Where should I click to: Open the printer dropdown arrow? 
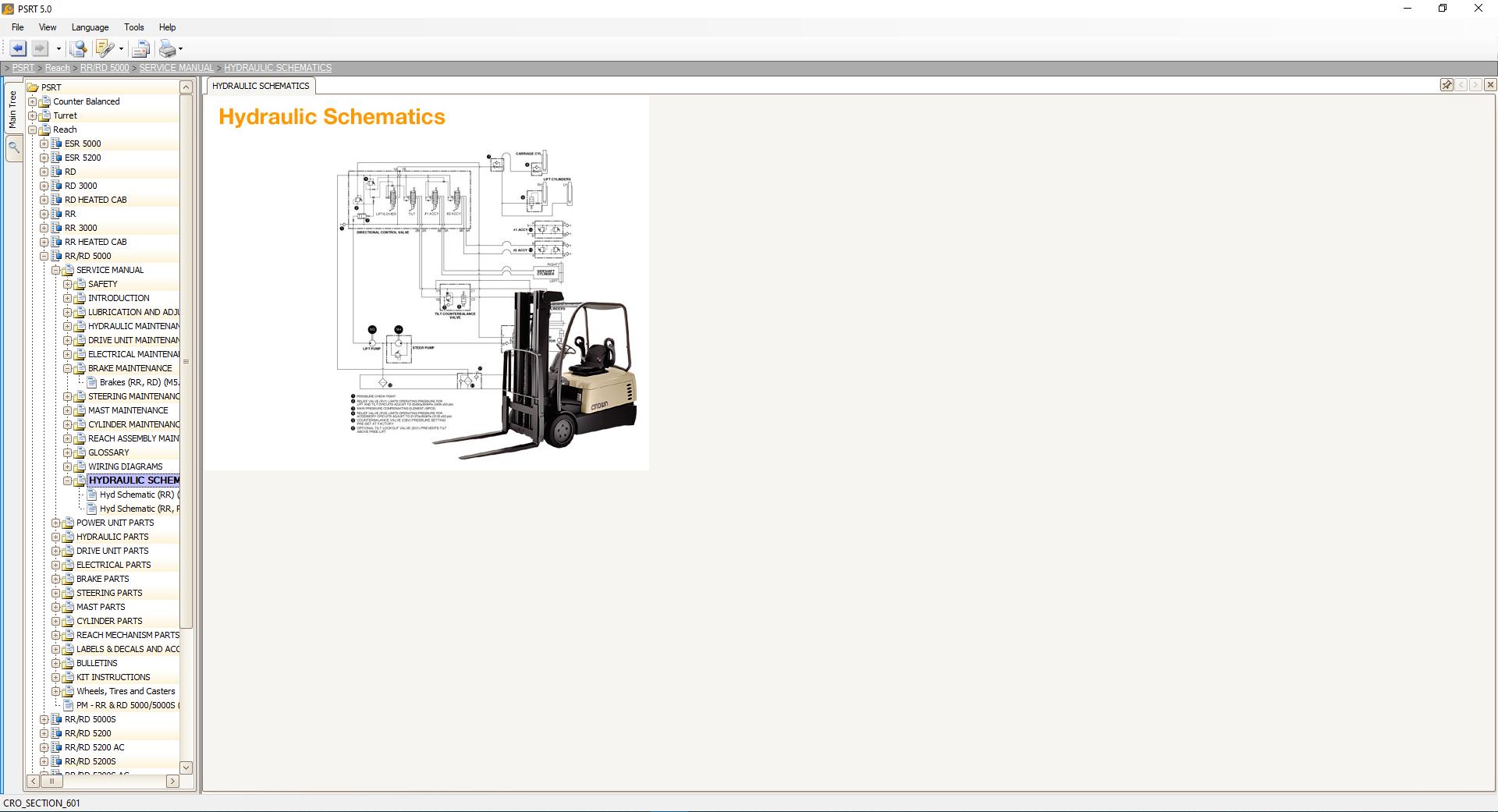(x=181, y=49)
